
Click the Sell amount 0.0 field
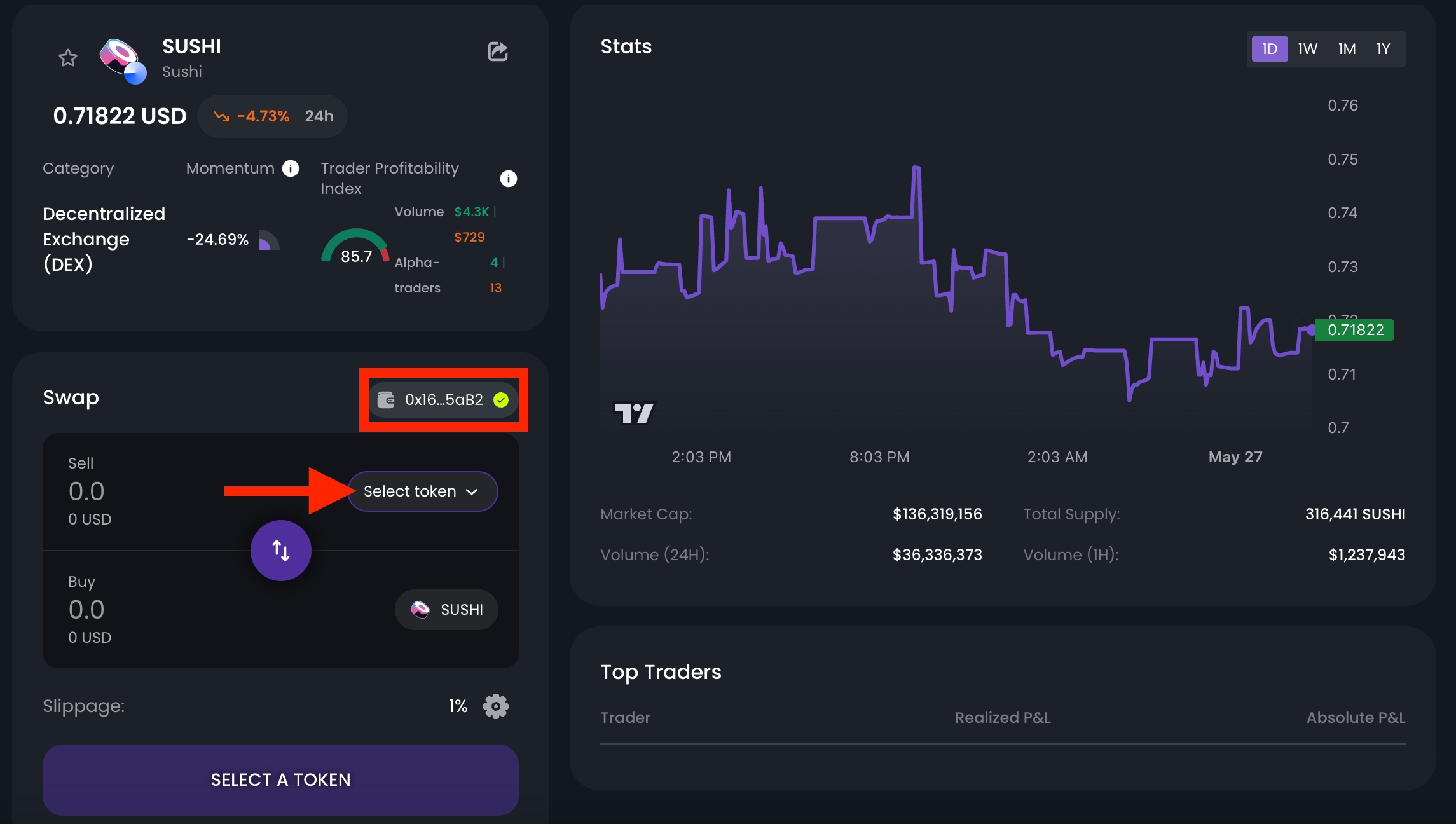point(87,491)
